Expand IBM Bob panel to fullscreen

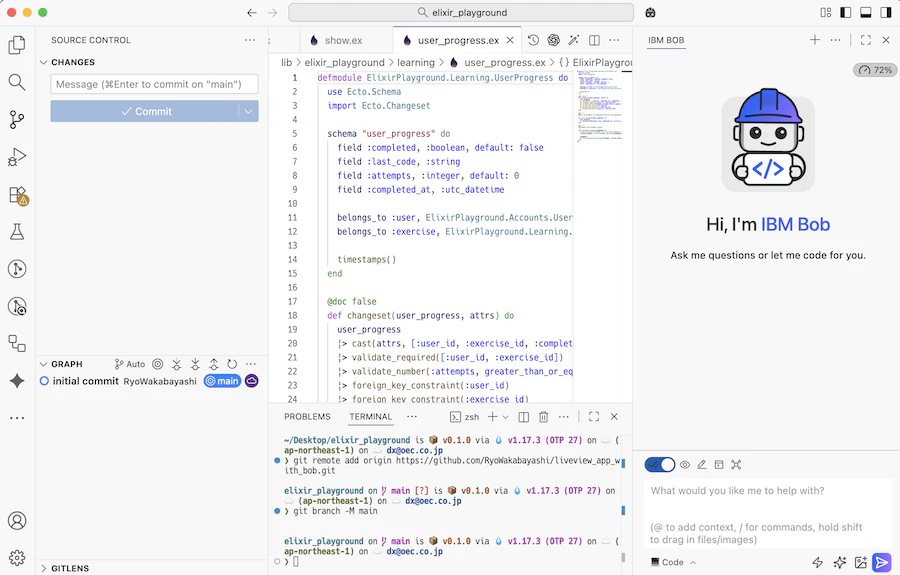866,40
